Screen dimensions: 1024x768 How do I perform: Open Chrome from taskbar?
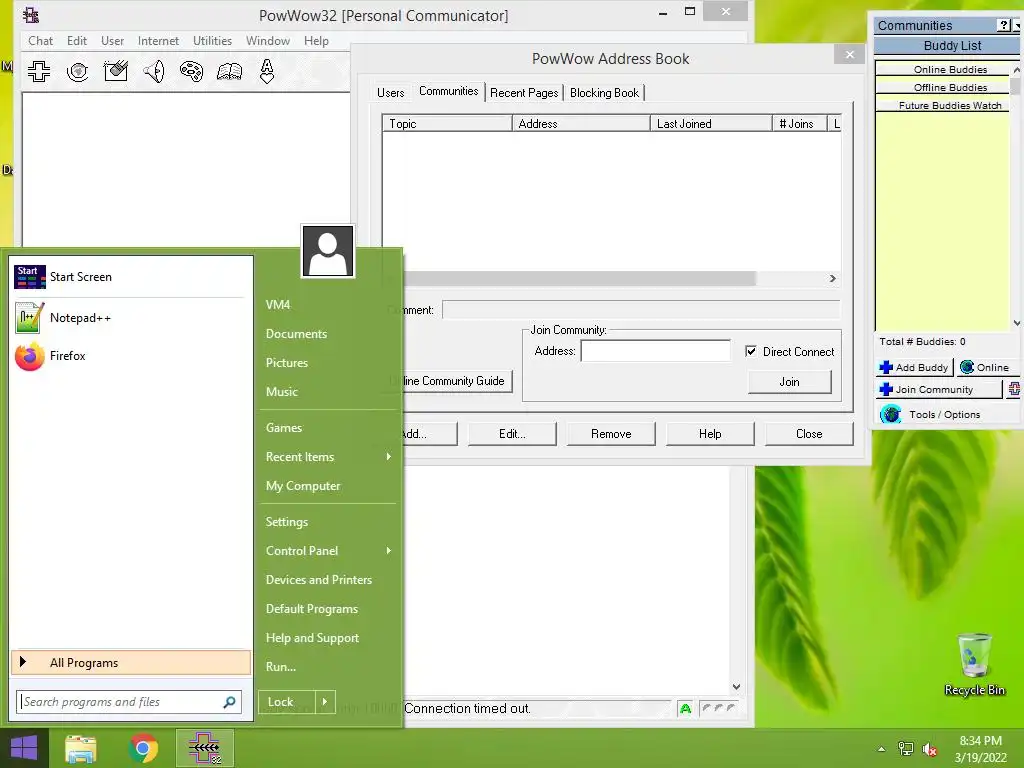(x=143, y=748)
